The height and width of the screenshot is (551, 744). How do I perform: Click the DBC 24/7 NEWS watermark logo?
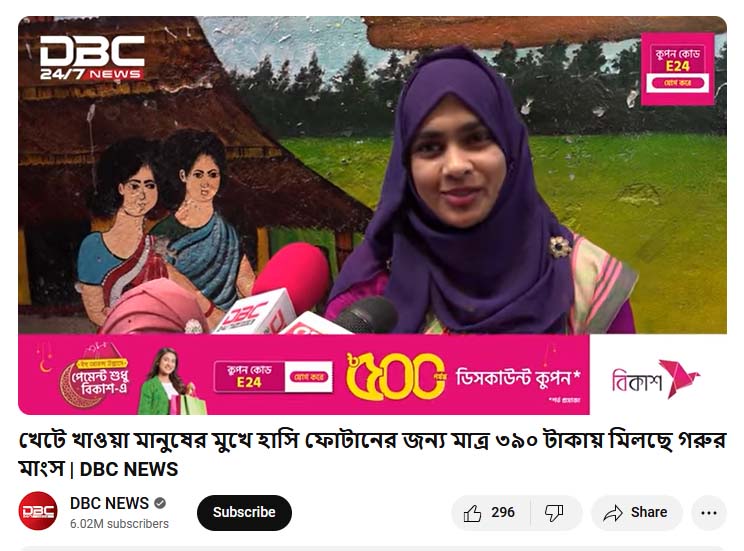(x=92, y=57)
